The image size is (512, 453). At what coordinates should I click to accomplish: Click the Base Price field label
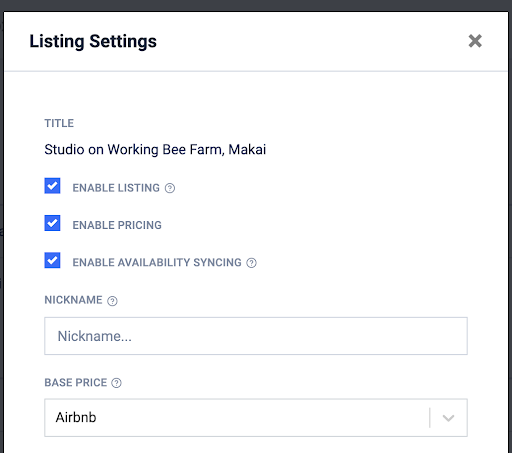[x=76, y=383]
